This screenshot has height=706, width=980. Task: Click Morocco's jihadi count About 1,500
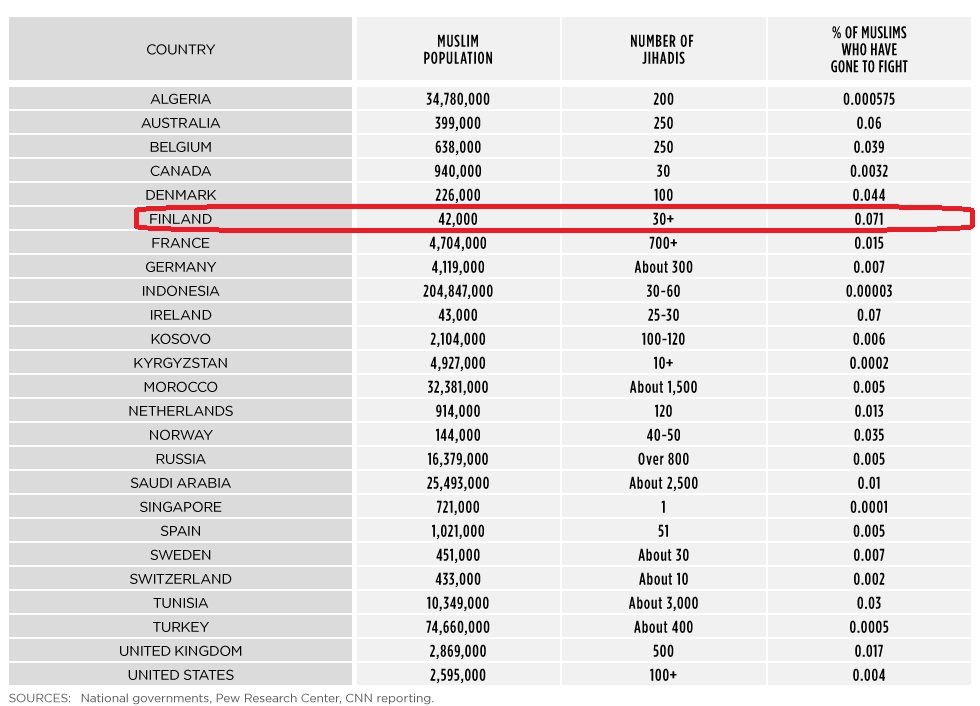[663, 387]
